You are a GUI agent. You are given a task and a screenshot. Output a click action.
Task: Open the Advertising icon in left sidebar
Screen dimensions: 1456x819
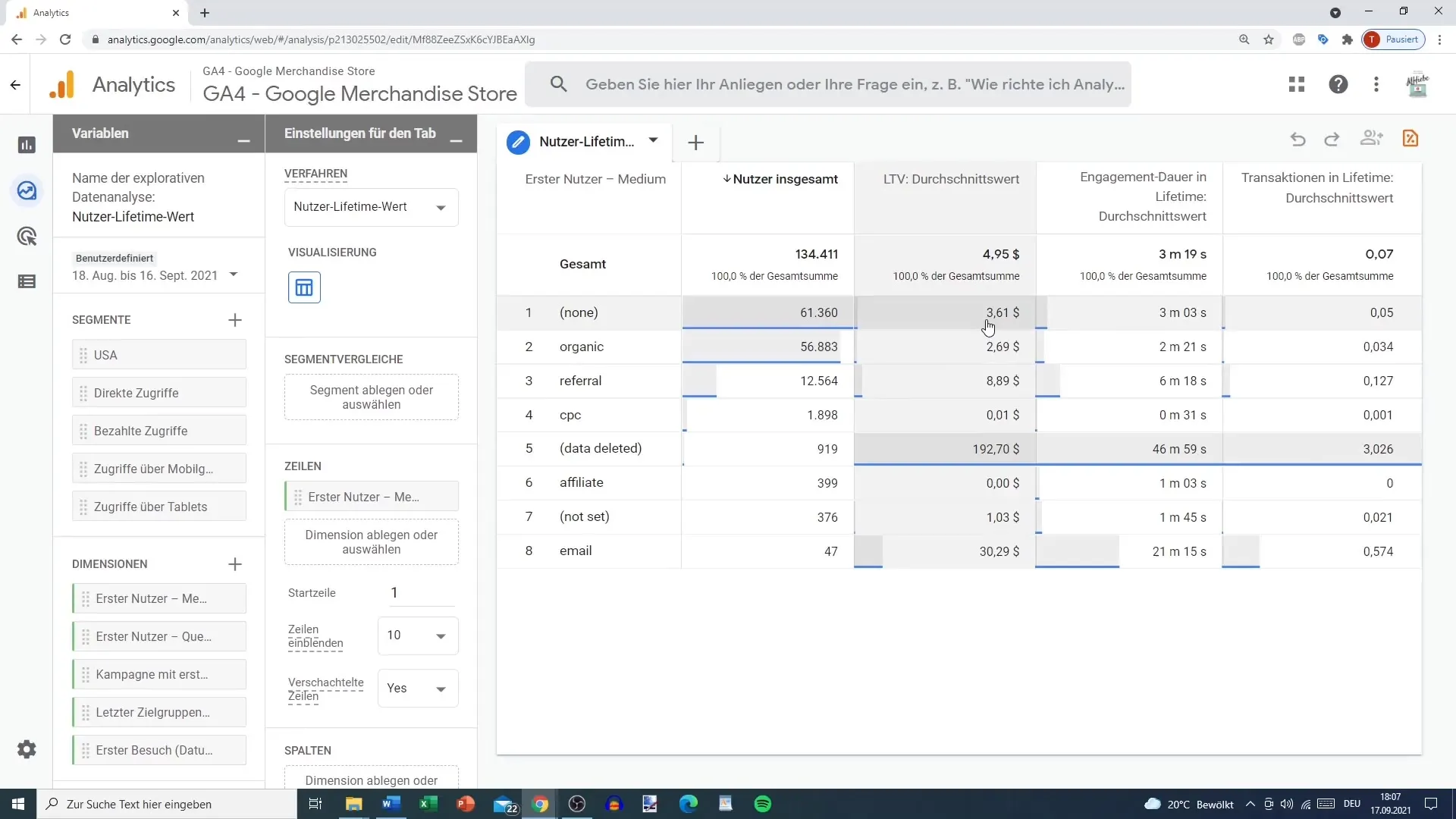tap(27, 237)
